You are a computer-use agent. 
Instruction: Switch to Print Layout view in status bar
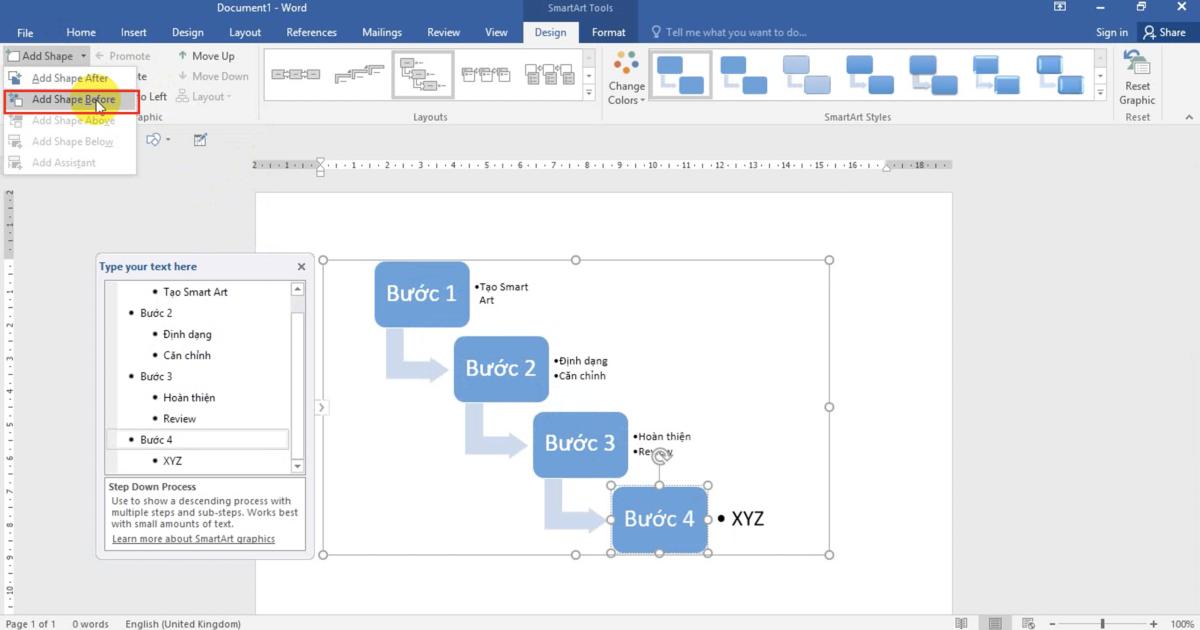coord(995,623)
